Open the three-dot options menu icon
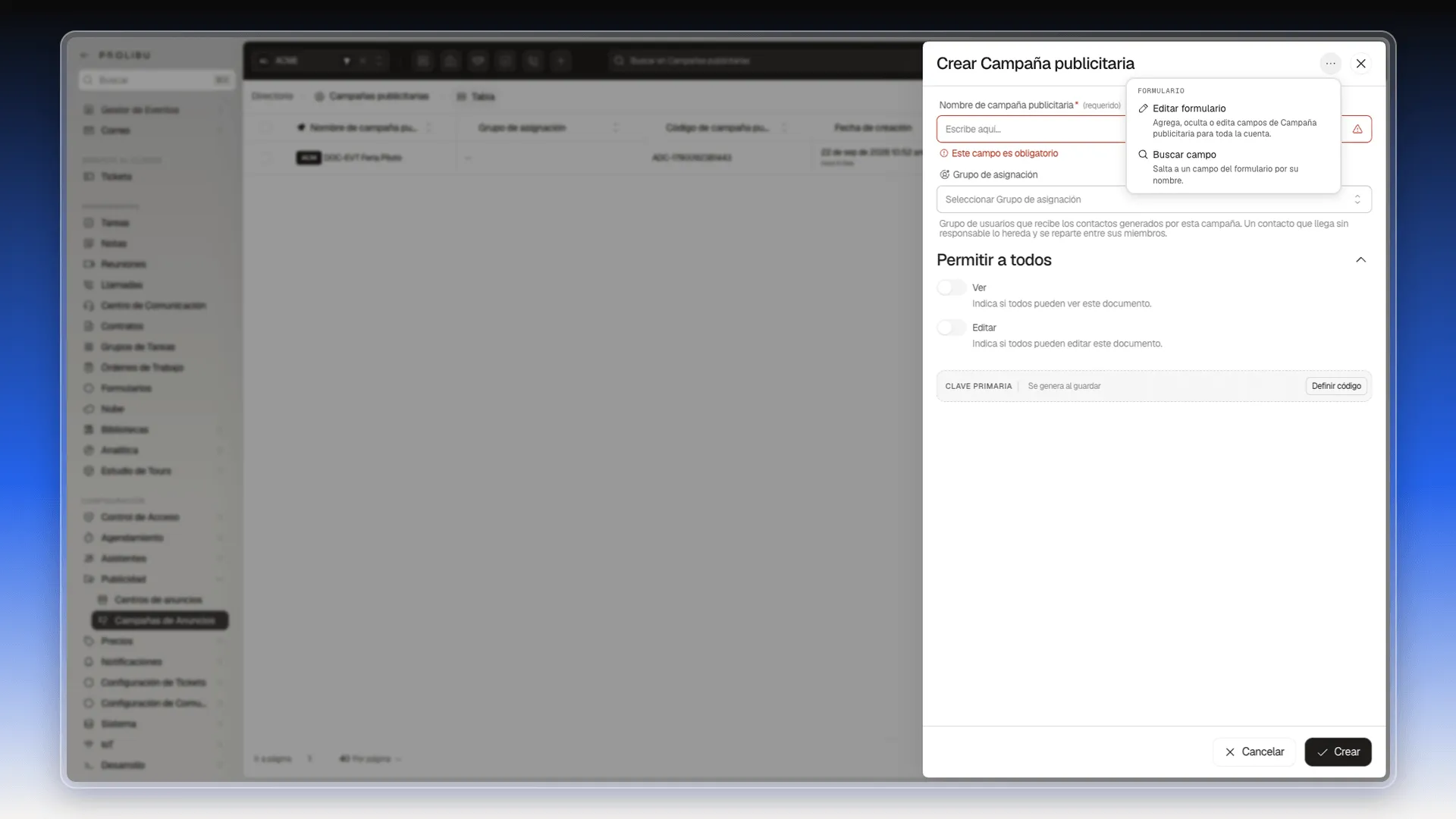The image size is (1456, 819). tap(1330, 64)
